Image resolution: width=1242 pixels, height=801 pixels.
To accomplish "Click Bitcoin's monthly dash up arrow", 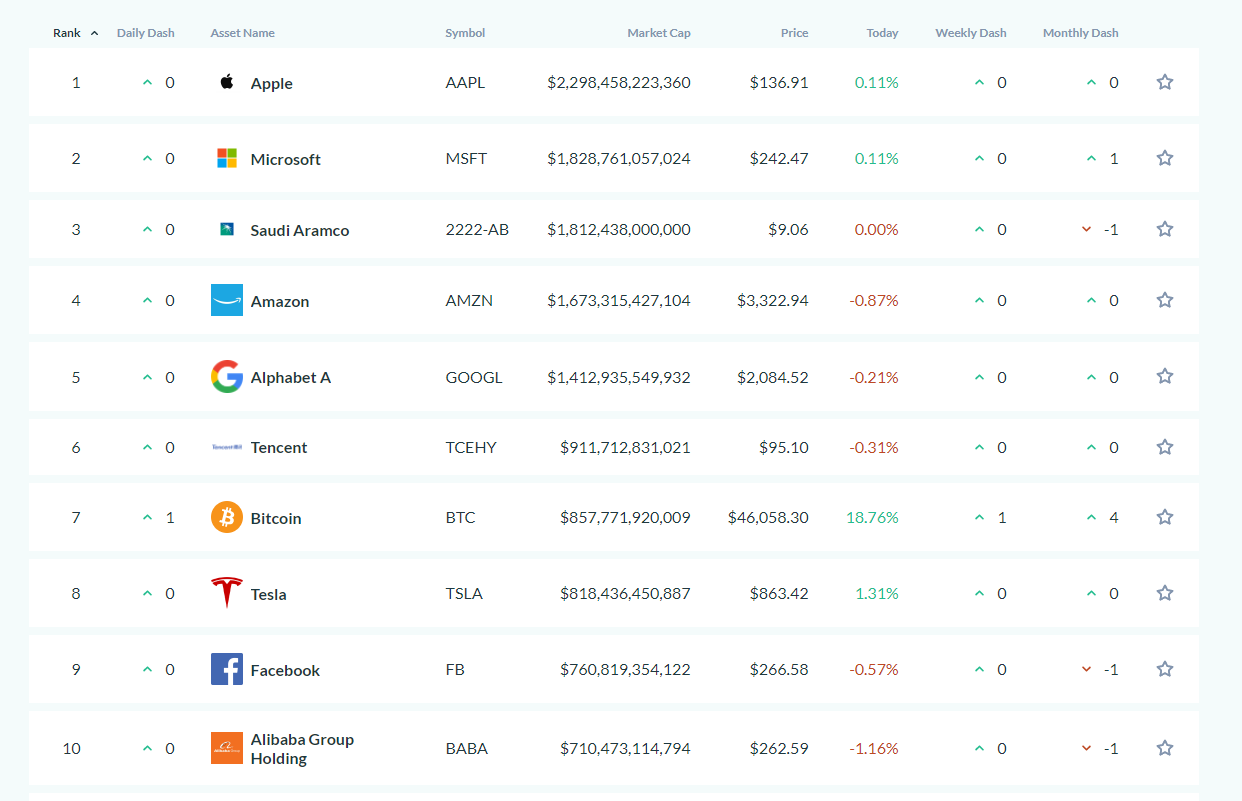I will [1092, 517].
